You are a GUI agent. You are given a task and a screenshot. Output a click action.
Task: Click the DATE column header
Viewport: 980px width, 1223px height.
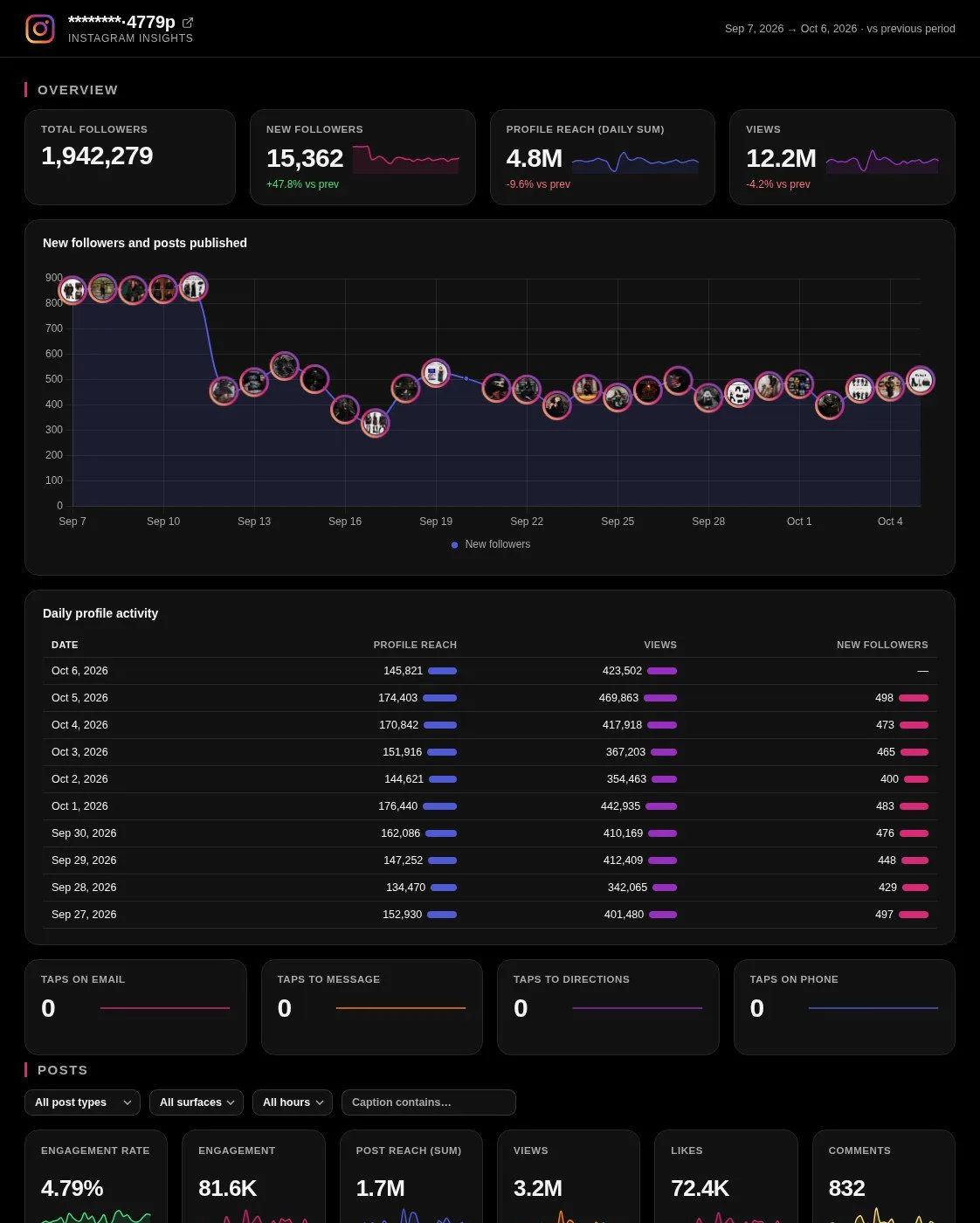click(x=65, y=645)
